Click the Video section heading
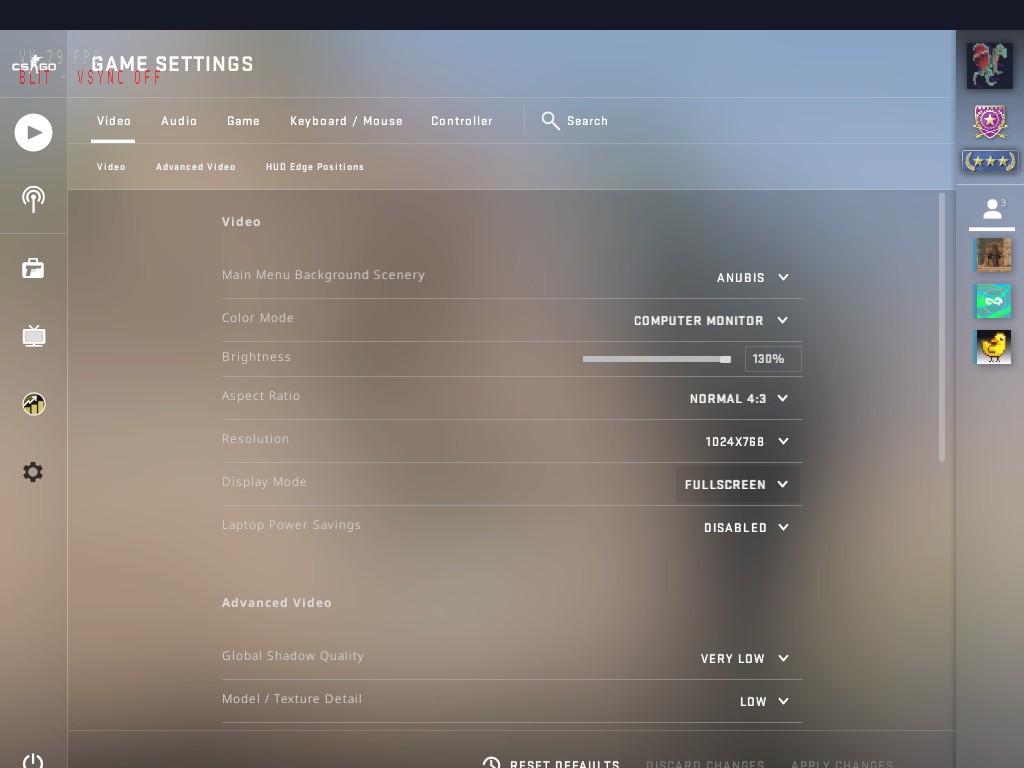The image size is (1024, 768). 241,221
